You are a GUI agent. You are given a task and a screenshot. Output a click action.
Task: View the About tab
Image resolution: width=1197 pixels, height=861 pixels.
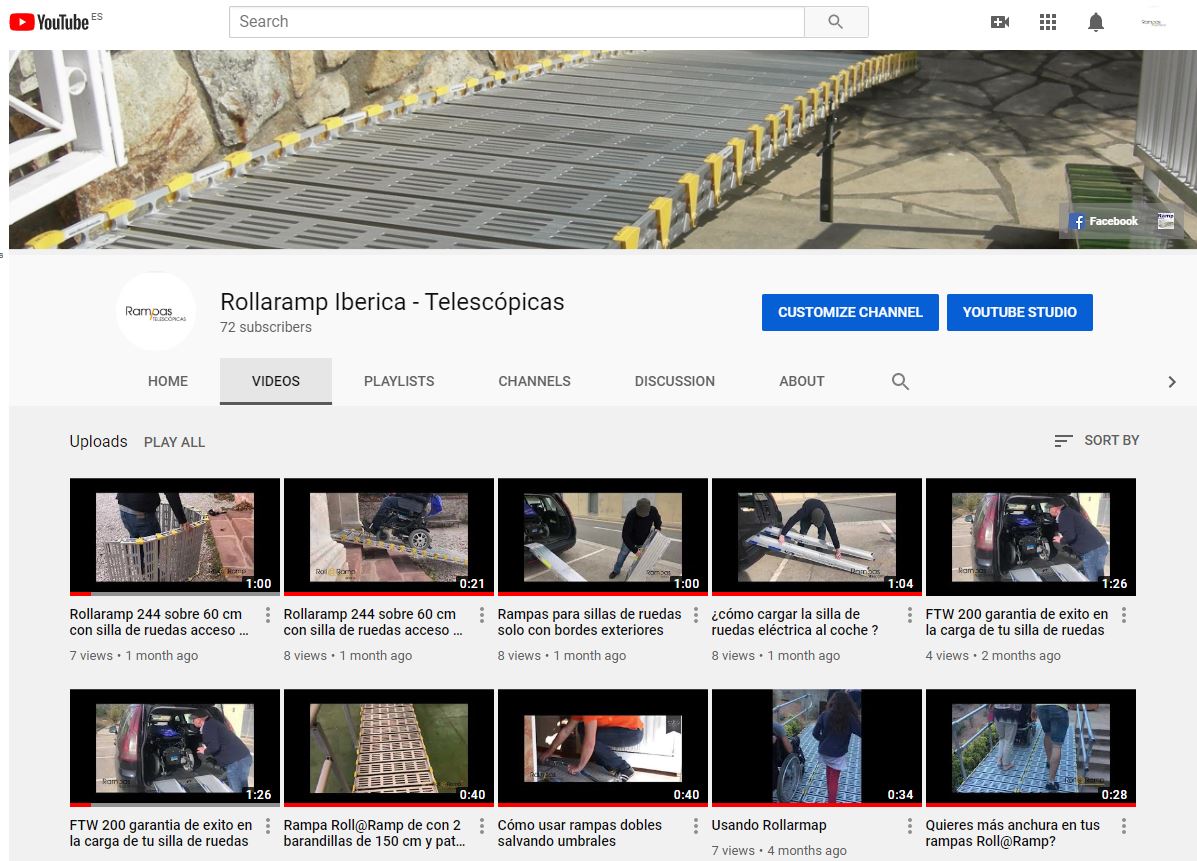click(802, 381)
